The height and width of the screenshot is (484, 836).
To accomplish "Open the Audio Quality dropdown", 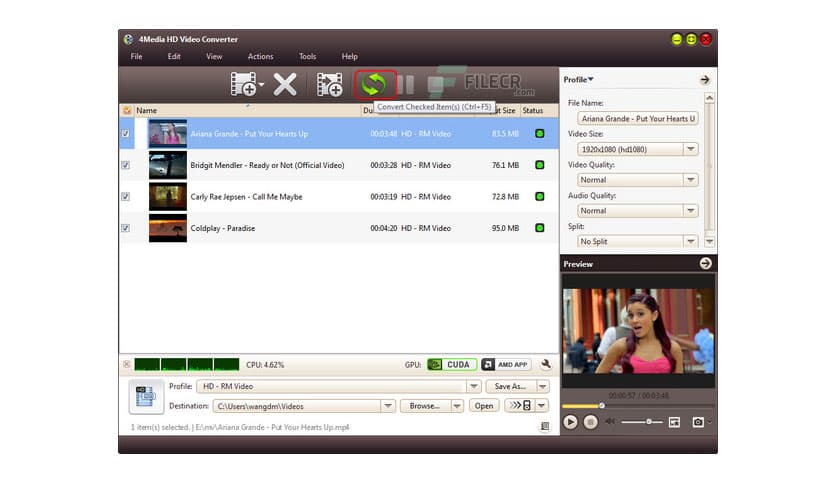I will coord(638,211).
